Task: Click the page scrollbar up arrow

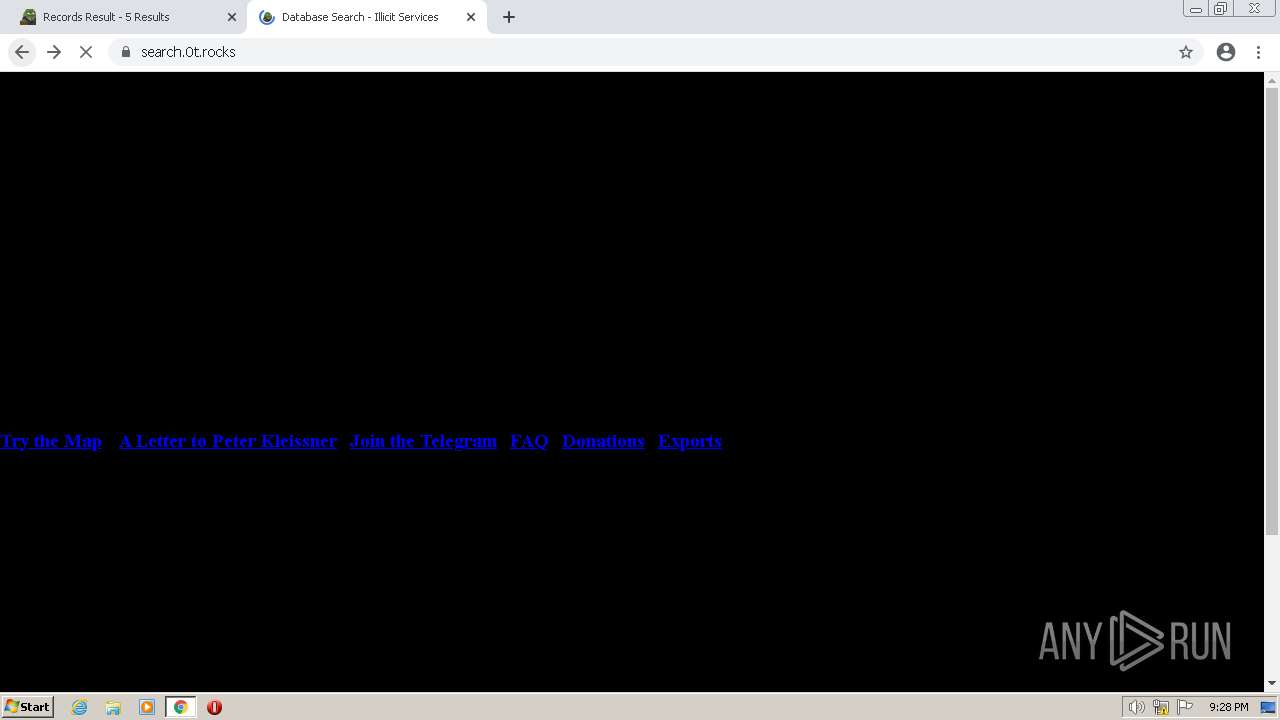Action: tap(1272, 79)
